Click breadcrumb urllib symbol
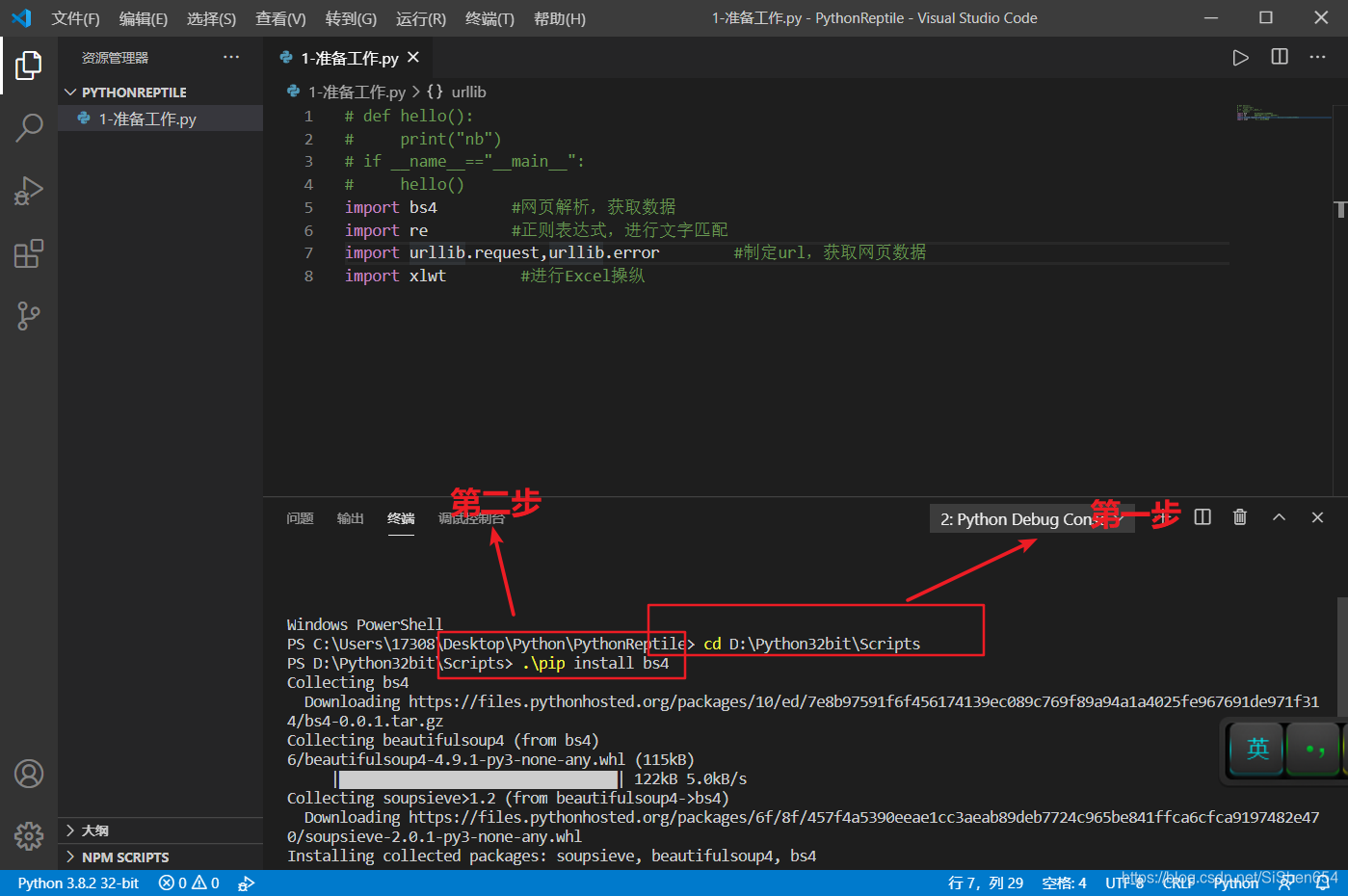This screenshot has height=896, width=1348. click(x=468, y=92)
